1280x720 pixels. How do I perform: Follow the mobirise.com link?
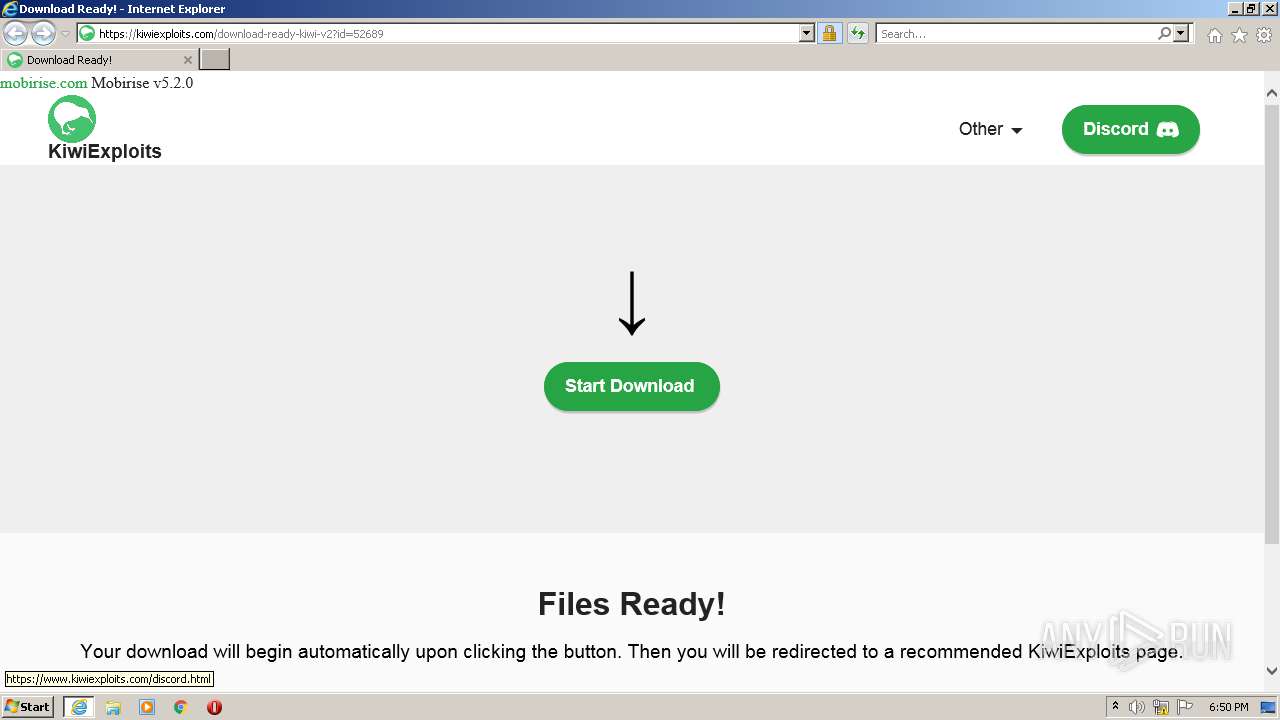[44, 83]
